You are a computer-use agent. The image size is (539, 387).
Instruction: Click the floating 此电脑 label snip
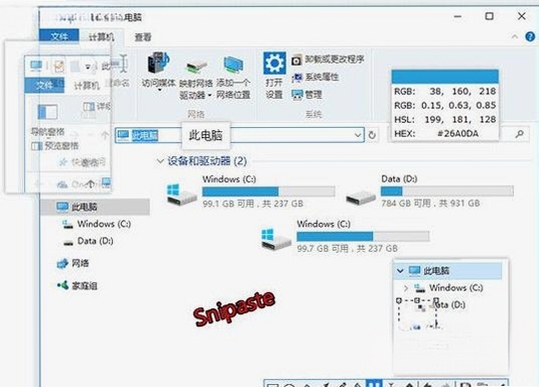(x=206, y=135)
